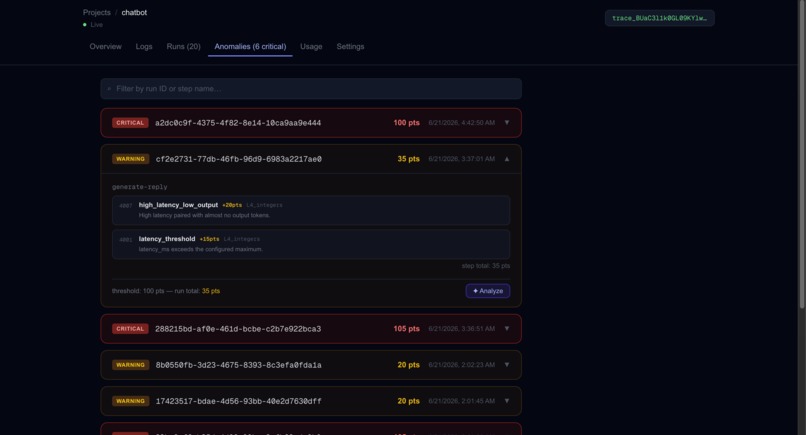Click run ID cf2e2731-77db-46fb-96d9-6983a2217ae0
This screenshot has width=806, height=435.
click(x=239, y=159)
